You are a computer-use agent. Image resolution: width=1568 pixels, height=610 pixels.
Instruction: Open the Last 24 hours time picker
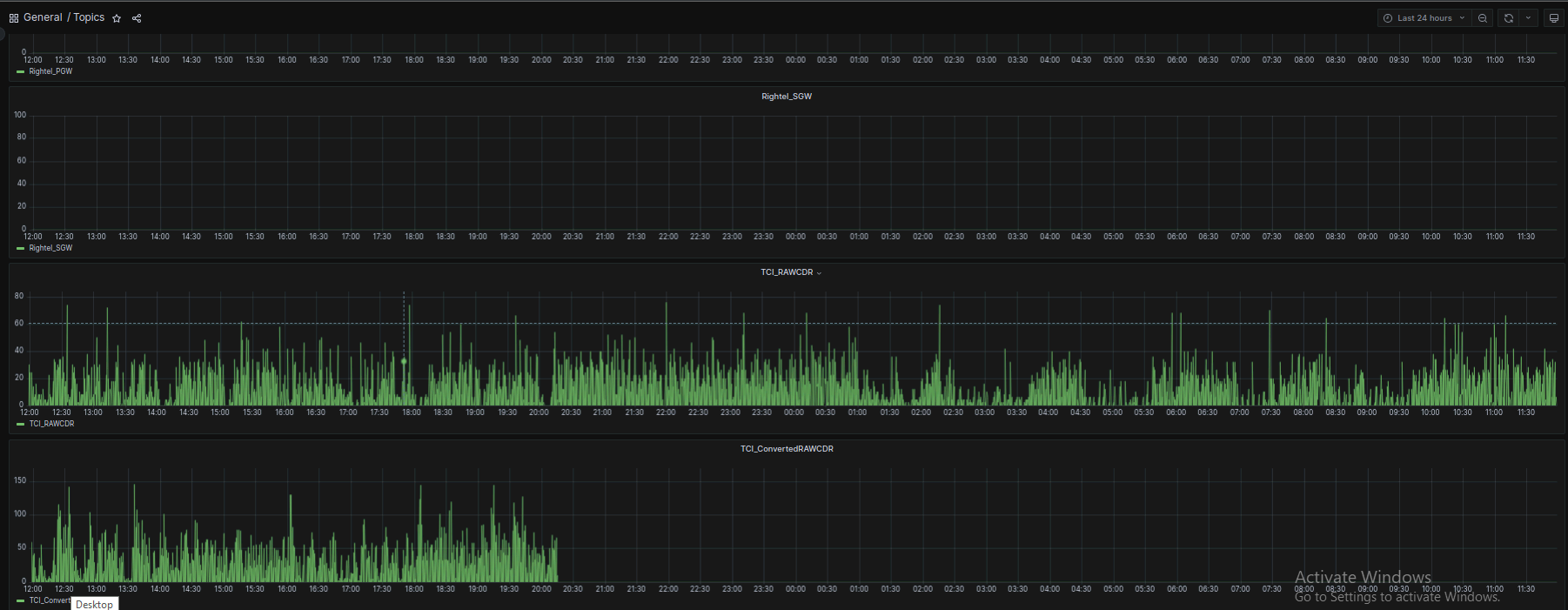coord(1424,18)
